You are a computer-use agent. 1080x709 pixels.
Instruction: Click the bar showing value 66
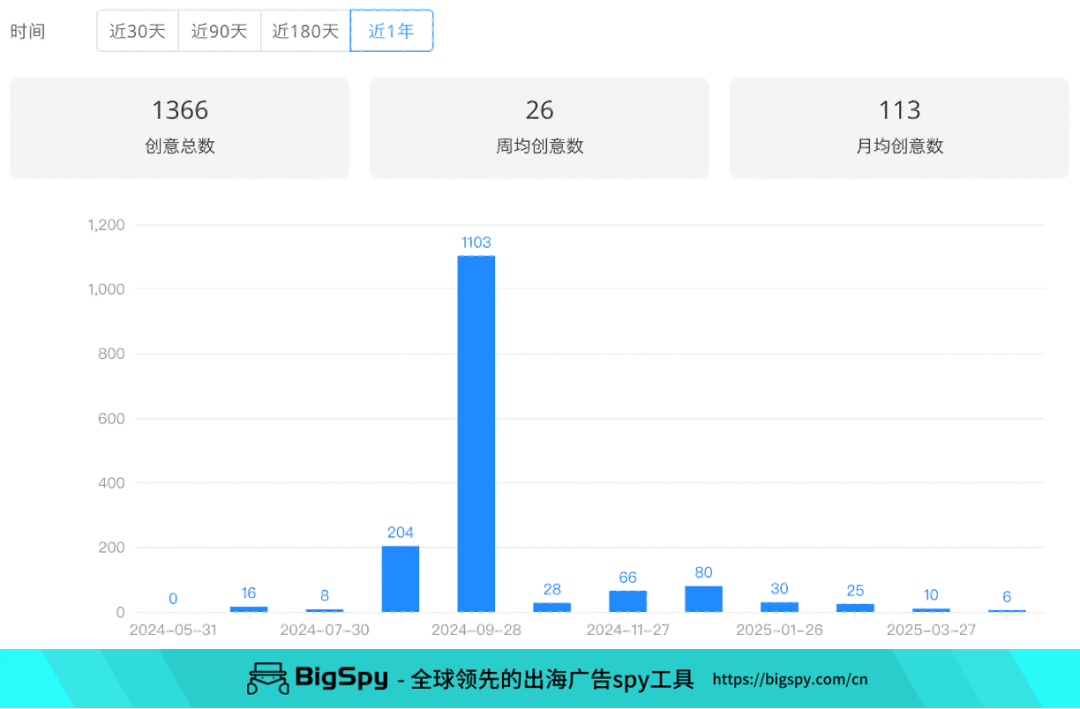pos(627,602)
